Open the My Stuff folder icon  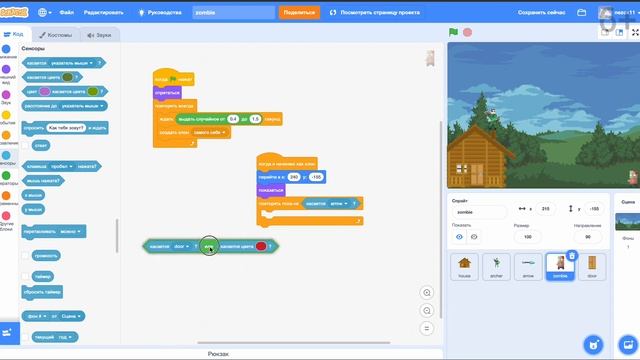tap(581, 13)
